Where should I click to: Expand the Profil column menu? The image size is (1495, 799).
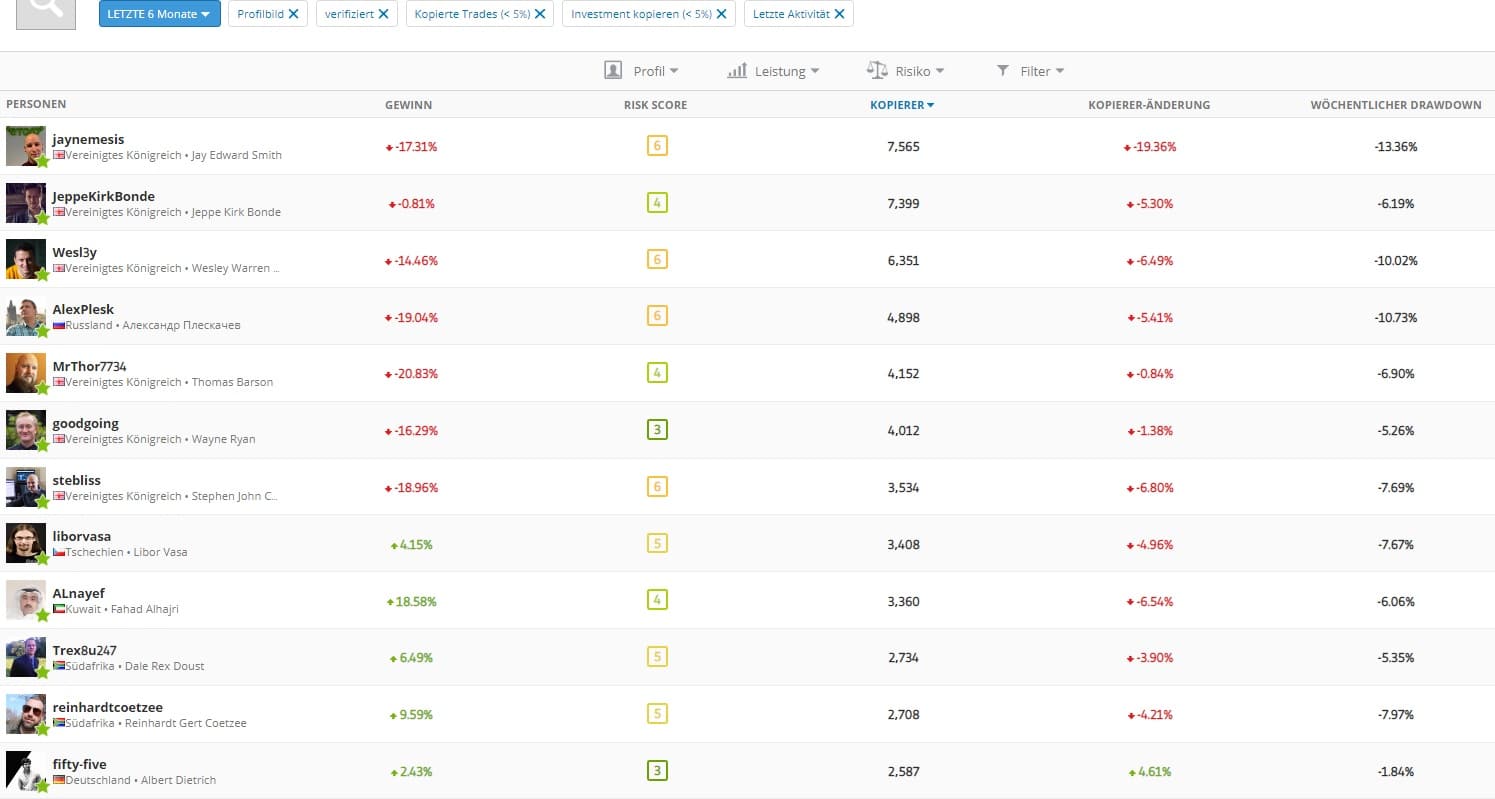click(x=642, y=71)
